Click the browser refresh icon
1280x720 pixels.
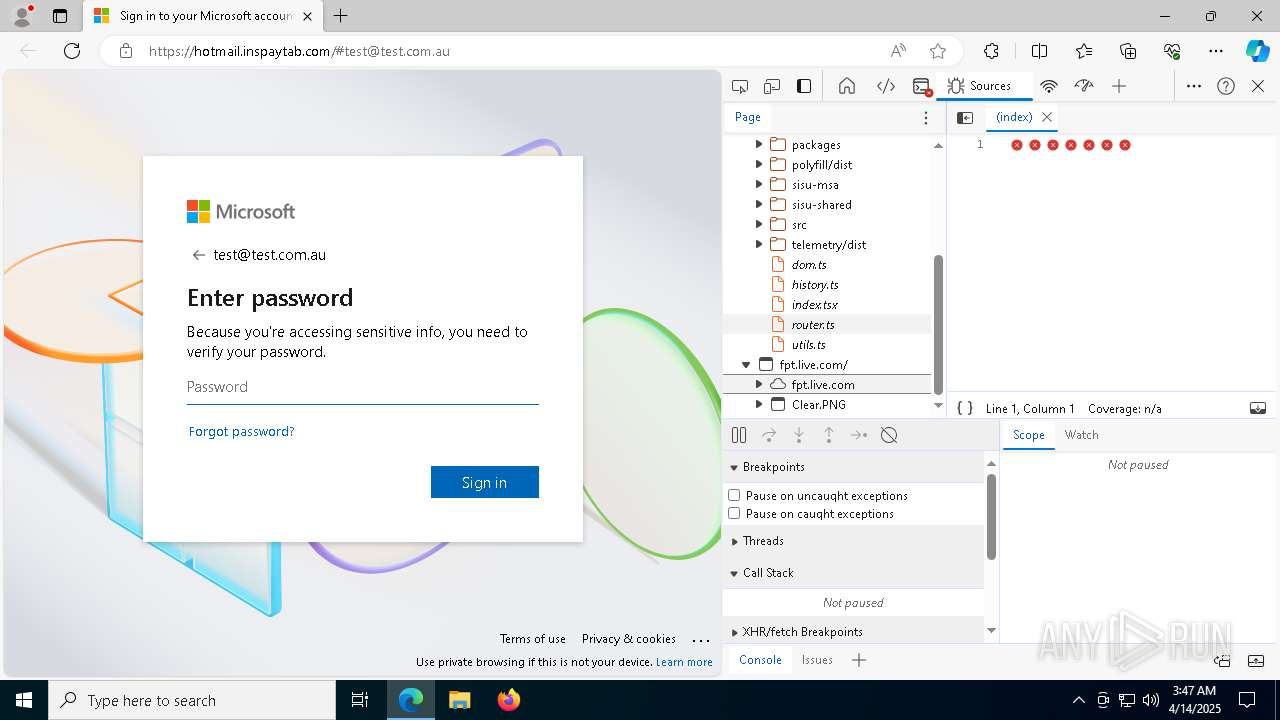coord(72,51)
